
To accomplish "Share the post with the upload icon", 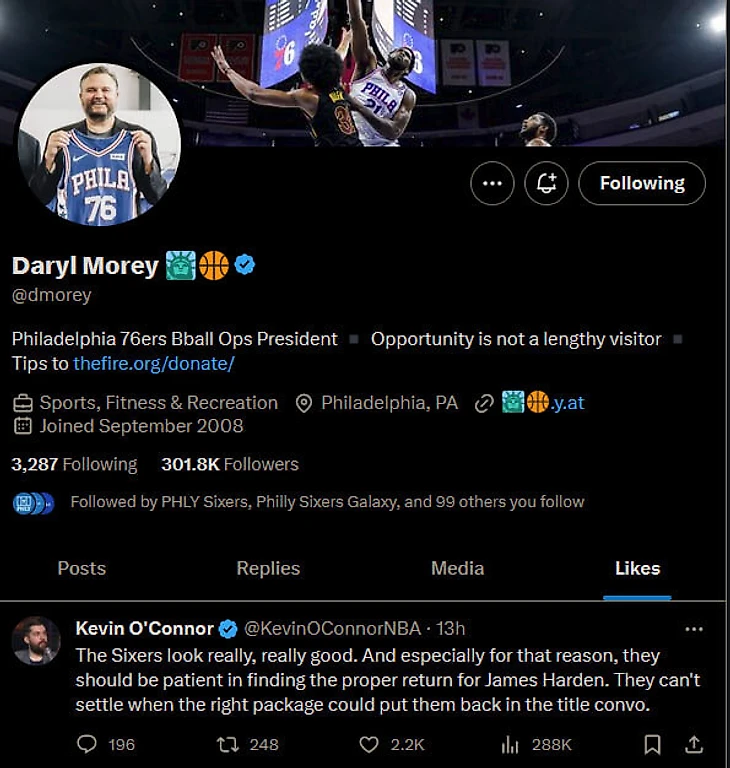I will [x=694, y=744].
